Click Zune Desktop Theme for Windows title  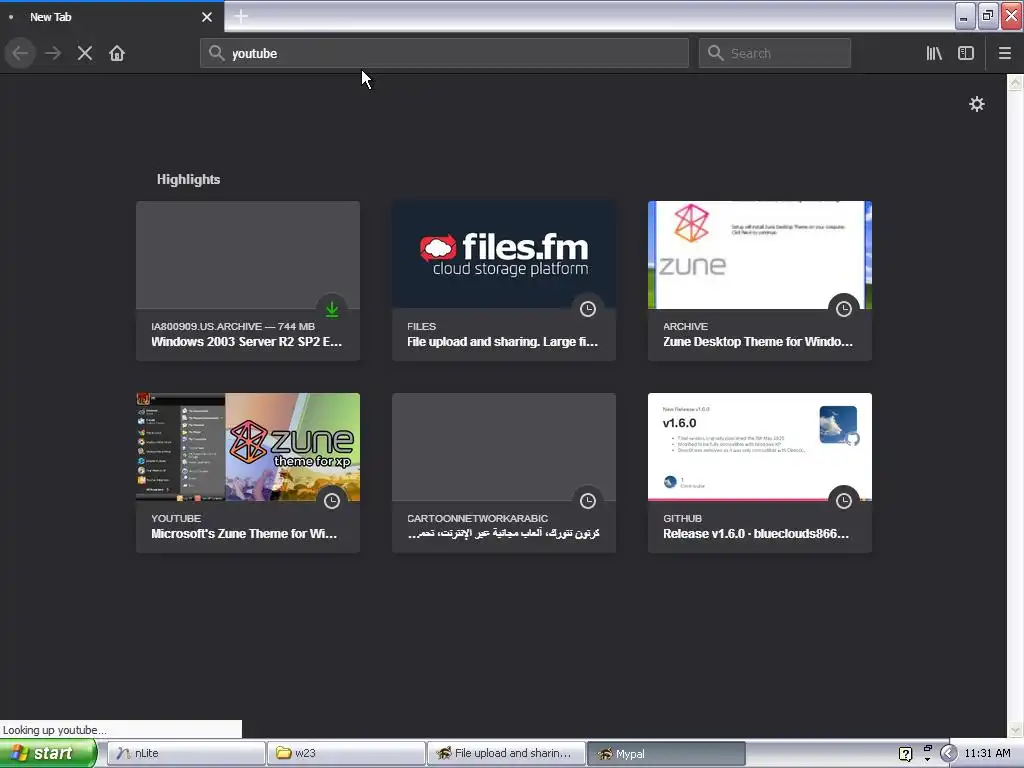click(x=758, y=342)
